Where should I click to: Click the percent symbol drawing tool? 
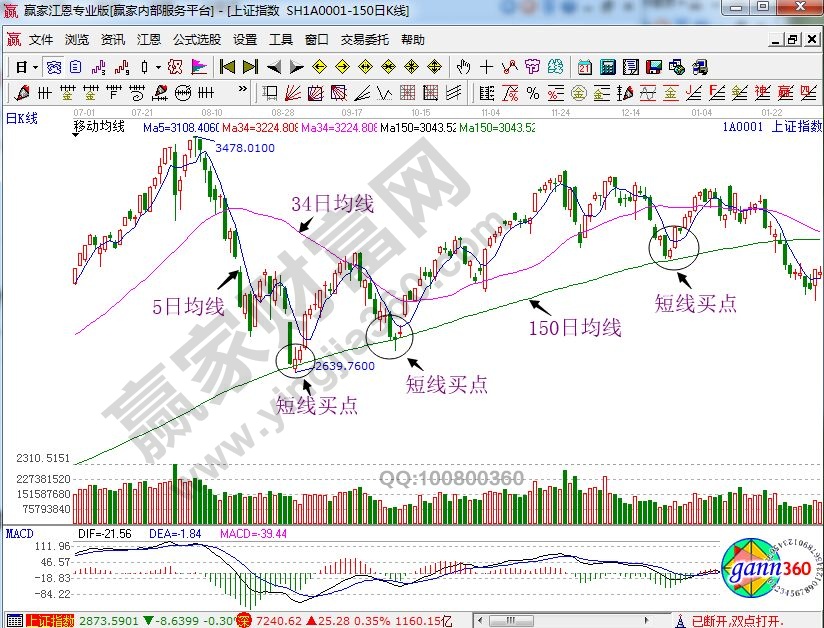(x=532, y=93)
